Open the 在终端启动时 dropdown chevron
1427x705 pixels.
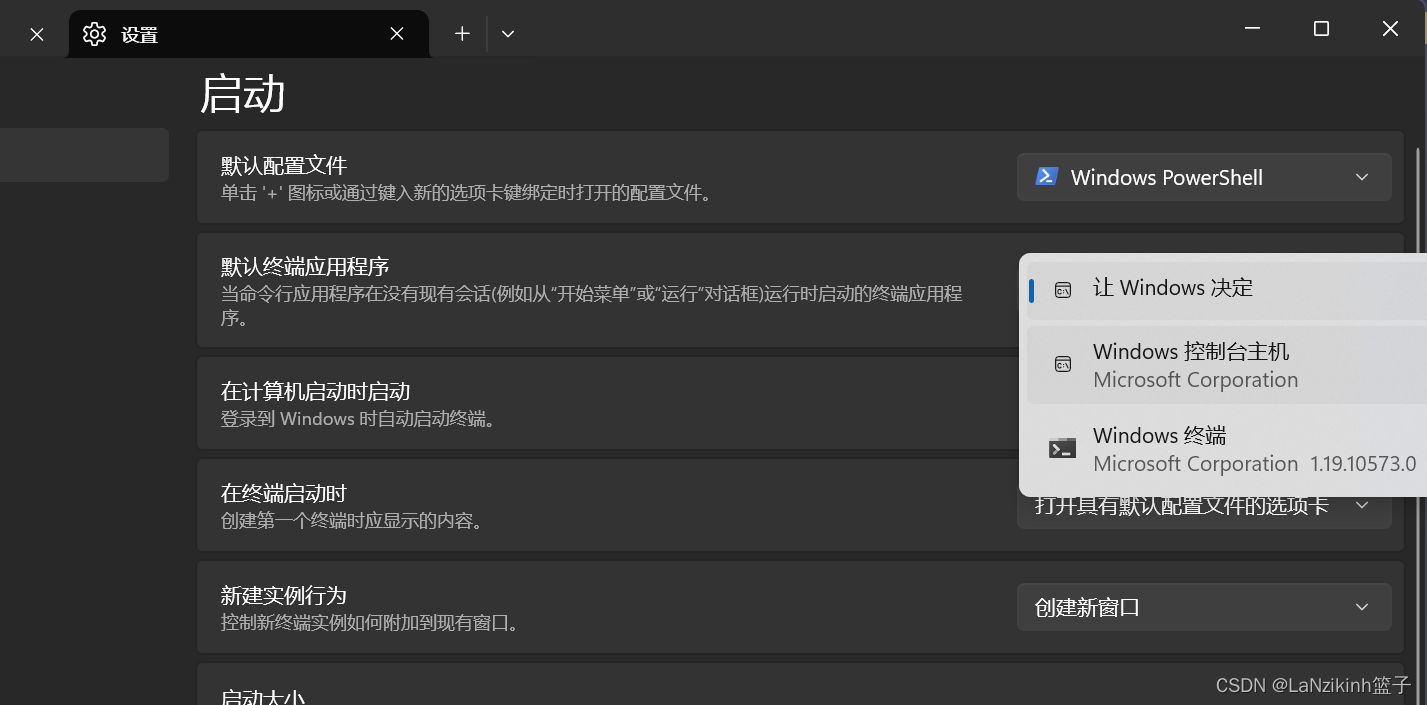(1362, 506)
